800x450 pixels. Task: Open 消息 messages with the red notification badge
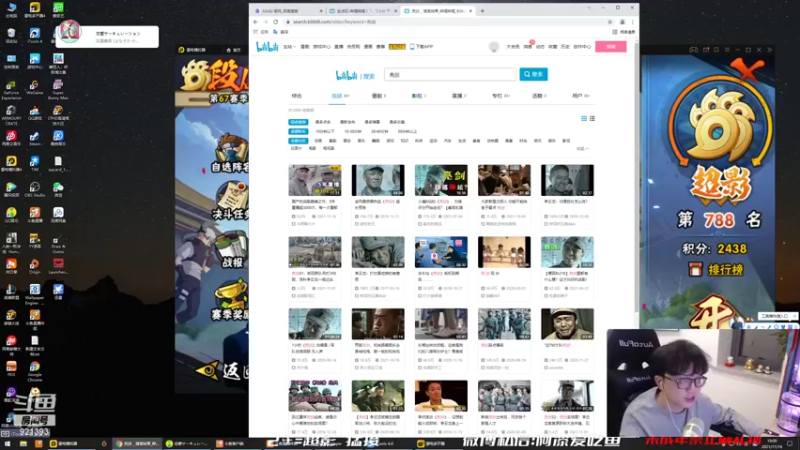pos(528,46)
